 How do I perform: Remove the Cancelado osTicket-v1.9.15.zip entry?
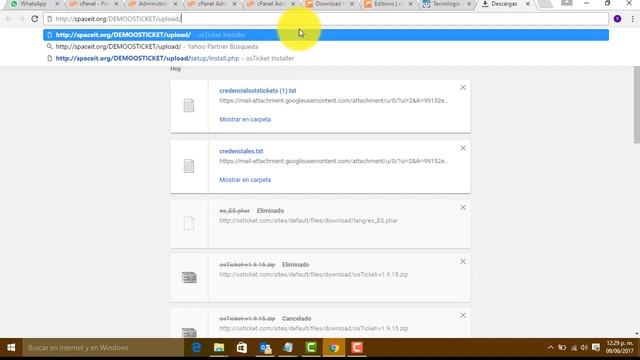pyautogui.click(x=463, y=315)
